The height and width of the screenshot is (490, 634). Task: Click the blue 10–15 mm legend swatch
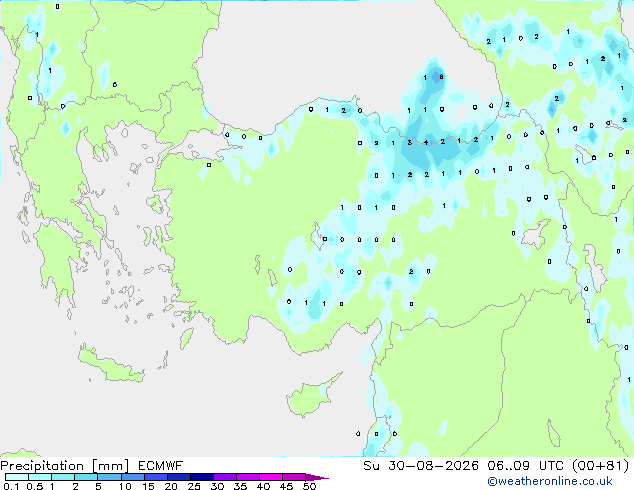tap(133, 477)
